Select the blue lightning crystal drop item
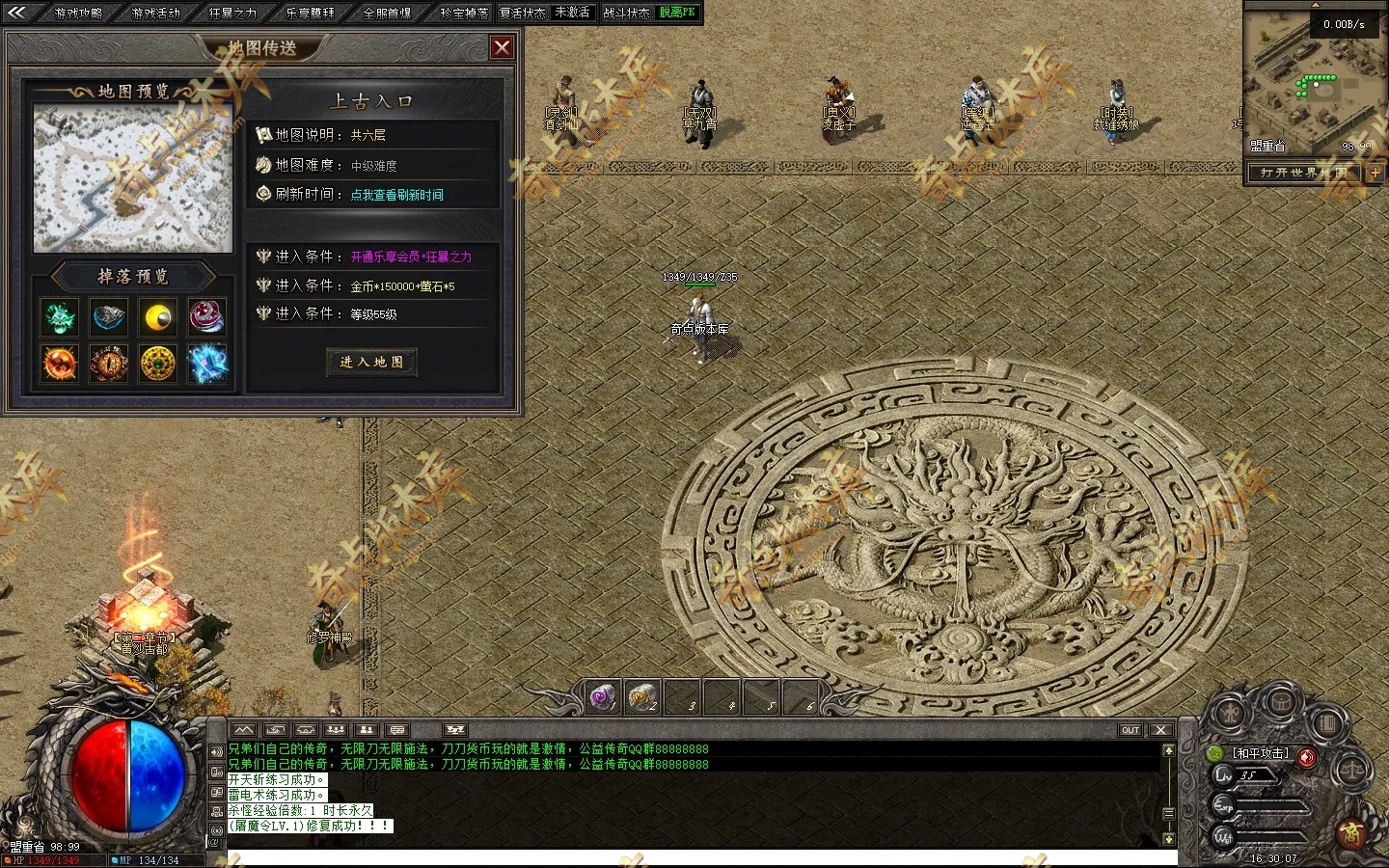 tap(207, 364)
